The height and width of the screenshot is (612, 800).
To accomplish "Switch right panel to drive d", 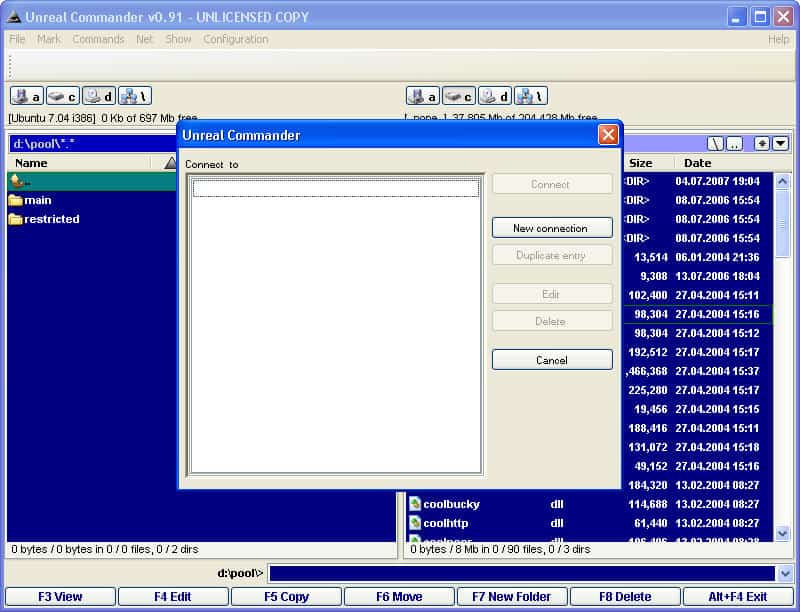I will coord(494,96).
